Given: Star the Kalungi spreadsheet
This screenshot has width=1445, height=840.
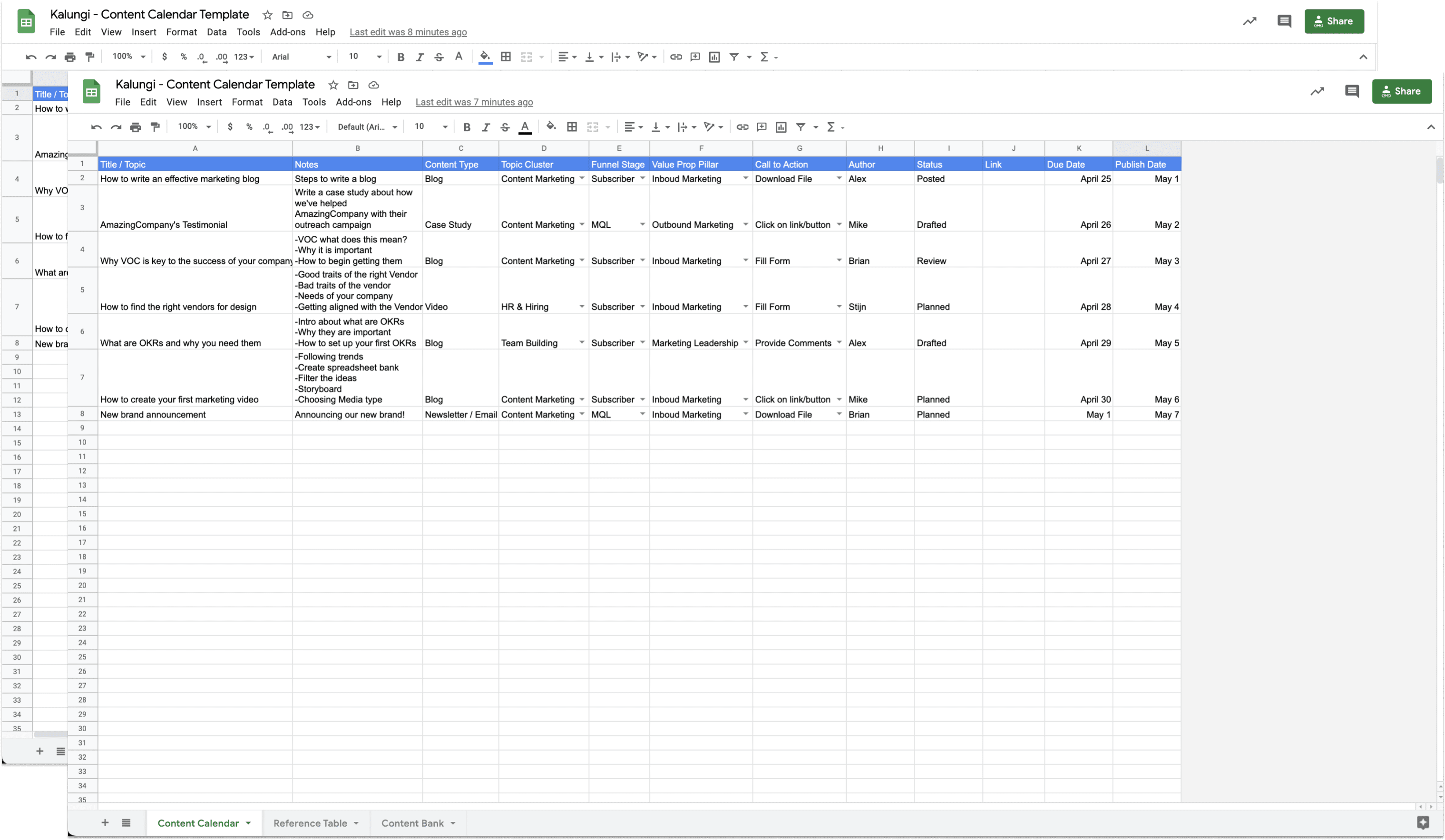Looking at the screenshot, I should 333,85.
